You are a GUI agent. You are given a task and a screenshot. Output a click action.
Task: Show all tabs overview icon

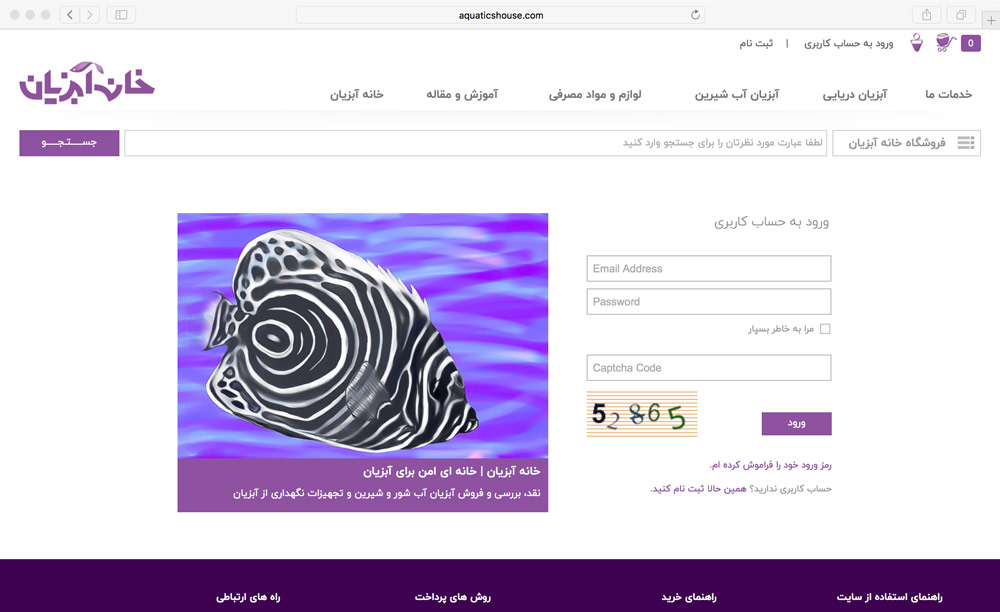(961, 15)
